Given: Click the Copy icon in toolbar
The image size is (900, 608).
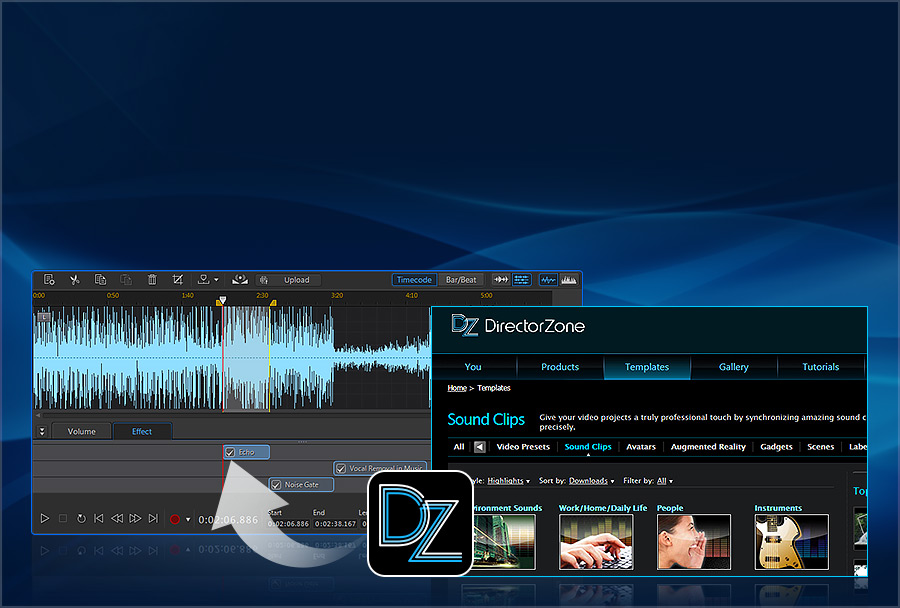Looking at the screenshot, I should click(100, 280).
